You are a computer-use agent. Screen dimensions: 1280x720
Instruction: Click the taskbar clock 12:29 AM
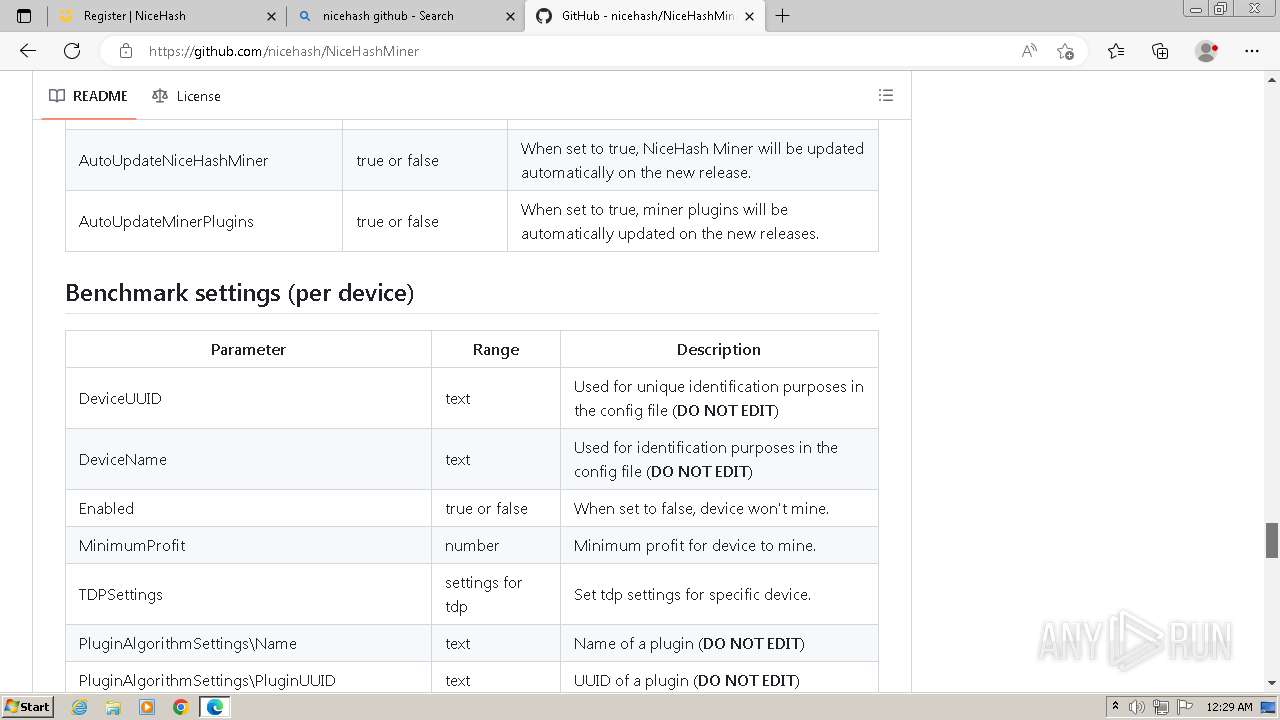(x=1229, y=707)
